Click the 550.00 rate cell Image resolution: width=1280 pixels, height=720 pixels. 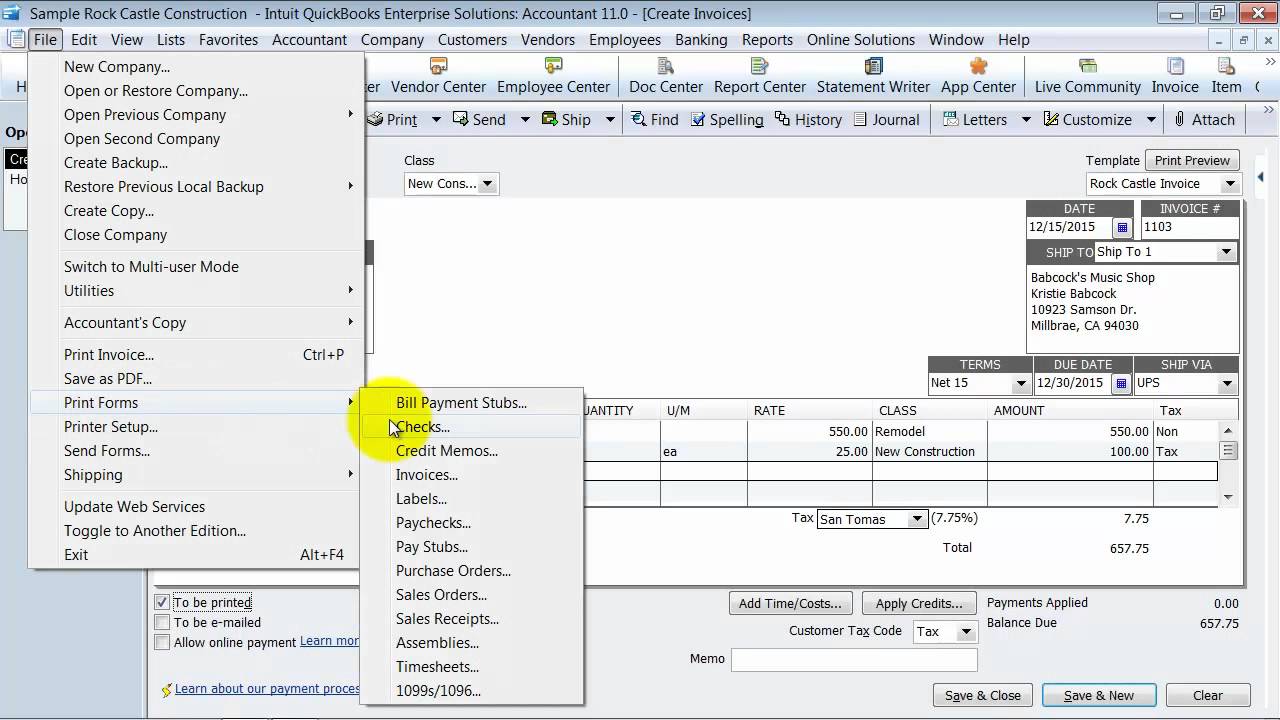[x=809, y=432]
